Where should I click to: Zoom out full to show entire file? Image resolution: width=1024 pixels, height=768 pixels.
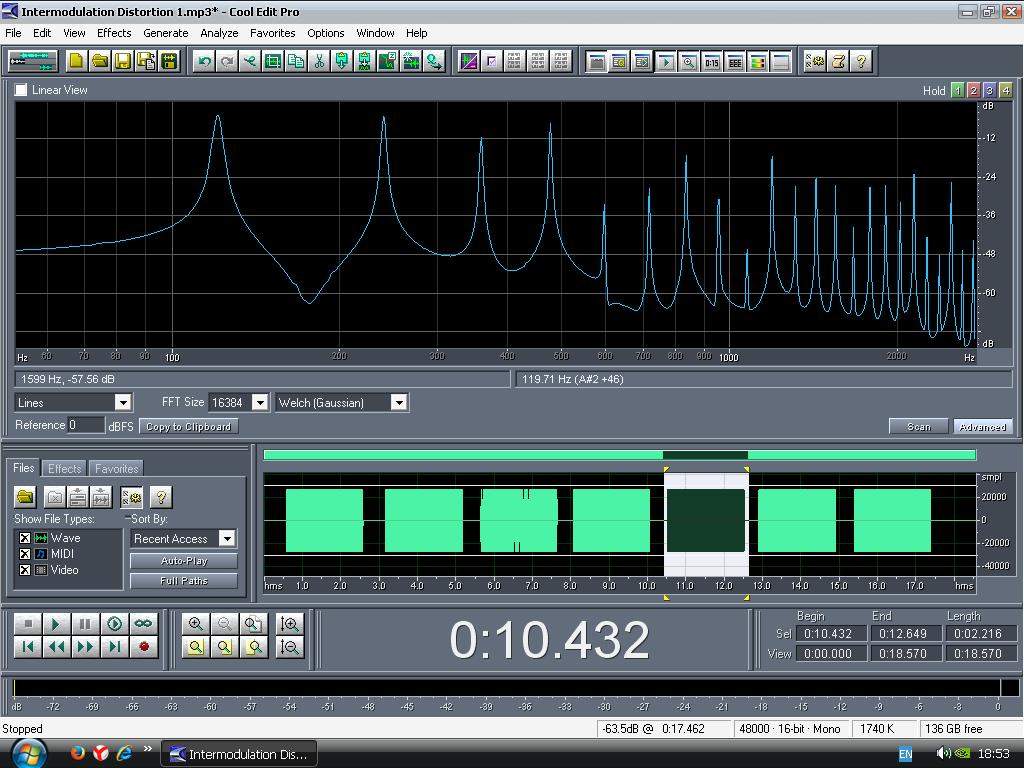253,624
